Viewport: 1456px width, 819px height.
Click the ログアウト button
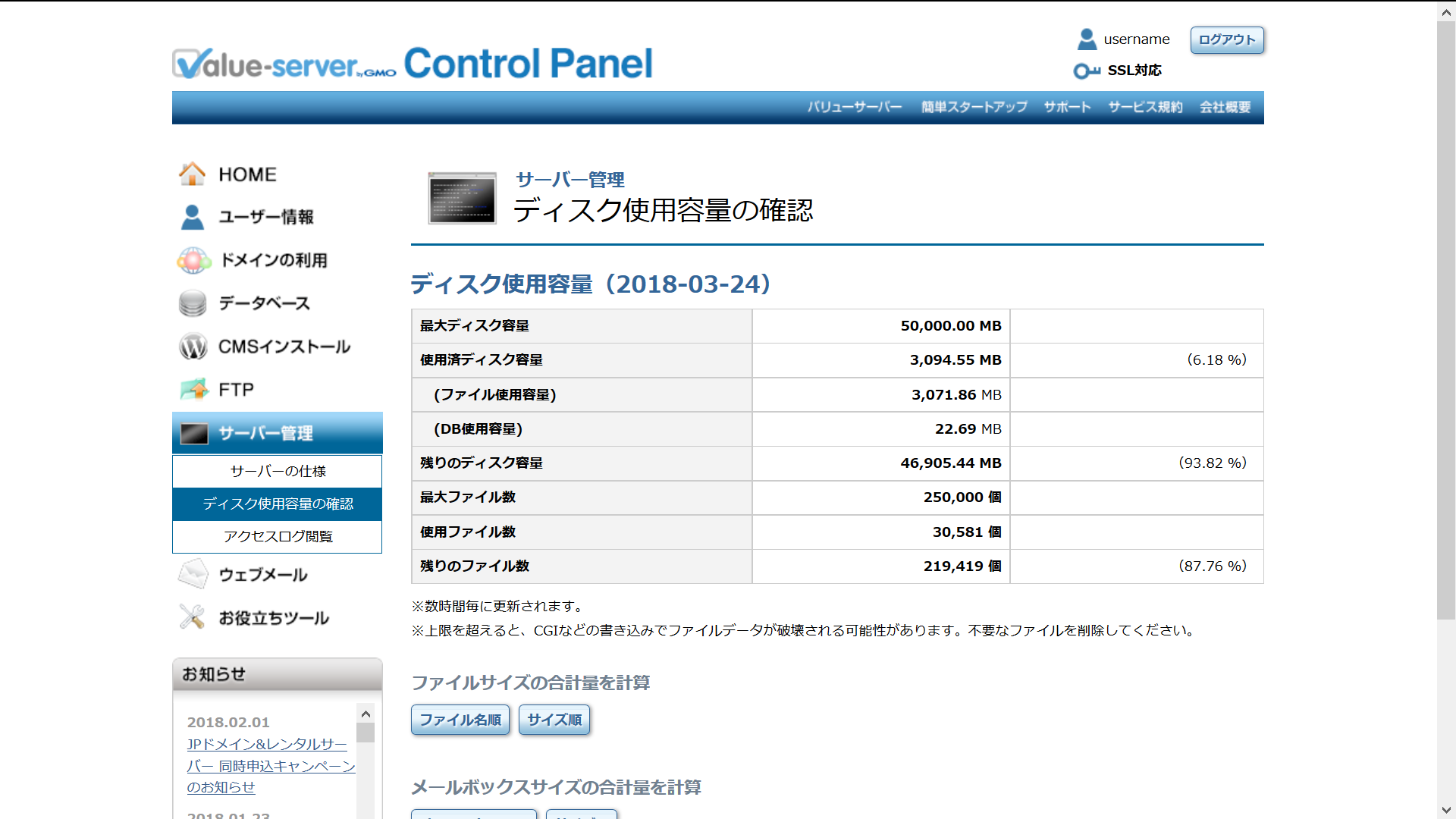(1226, 39)
